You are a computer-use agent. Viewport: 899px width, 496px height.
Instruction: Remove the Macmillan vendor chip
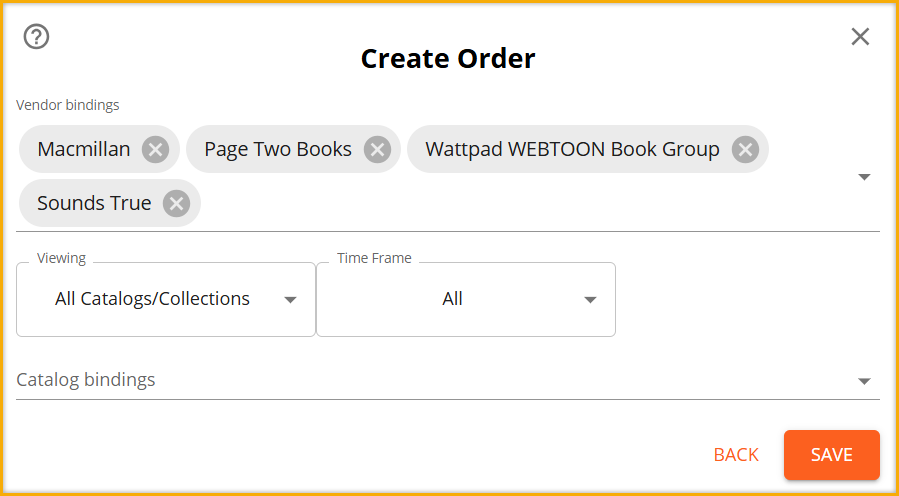[155, 150]
